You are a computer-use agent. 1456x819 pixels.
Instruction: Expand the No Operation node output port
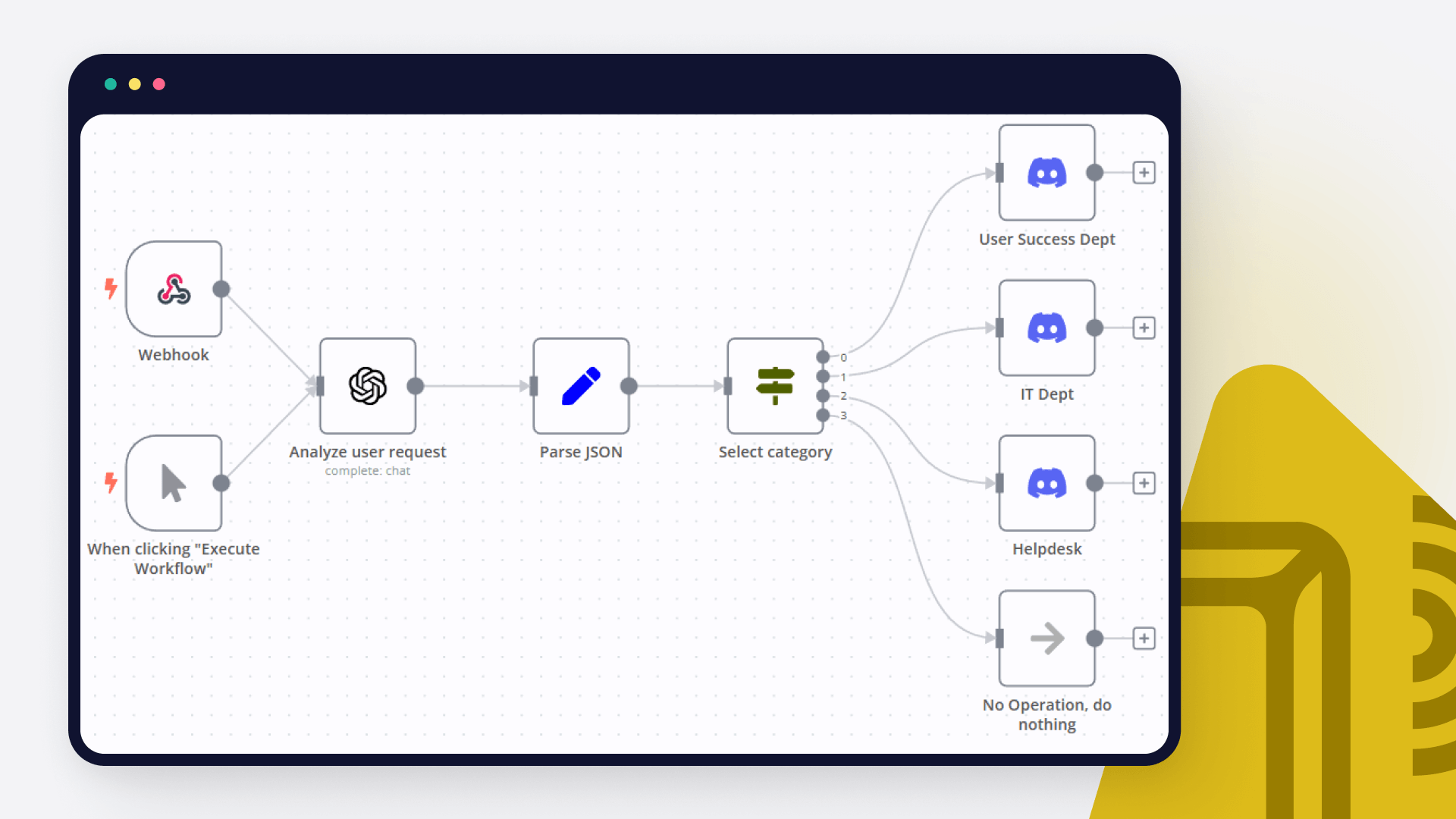[x=1143, y=638]
